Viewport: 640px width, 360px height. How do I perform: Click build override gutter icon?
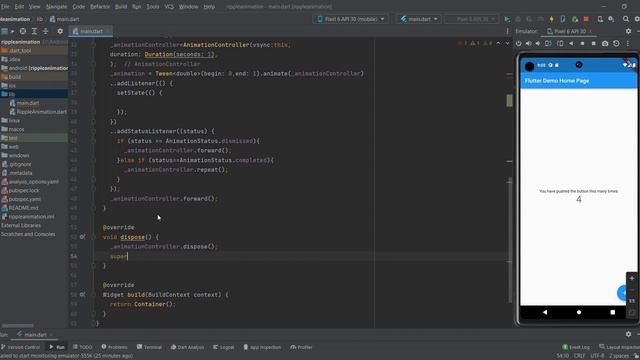[82, 294]
